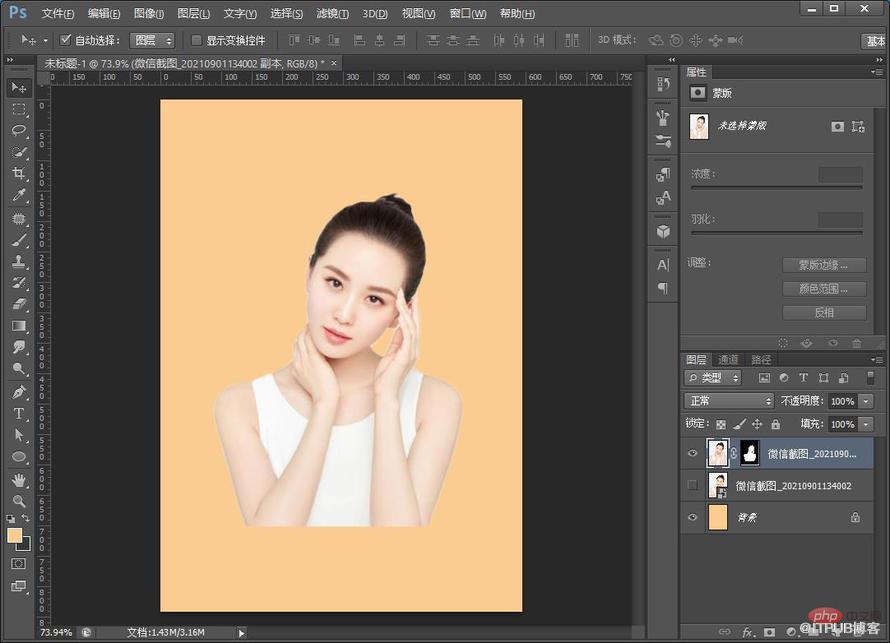The image size is (890, 643).
Task: Select the Eraser tool
Action: tap(19, 304)
